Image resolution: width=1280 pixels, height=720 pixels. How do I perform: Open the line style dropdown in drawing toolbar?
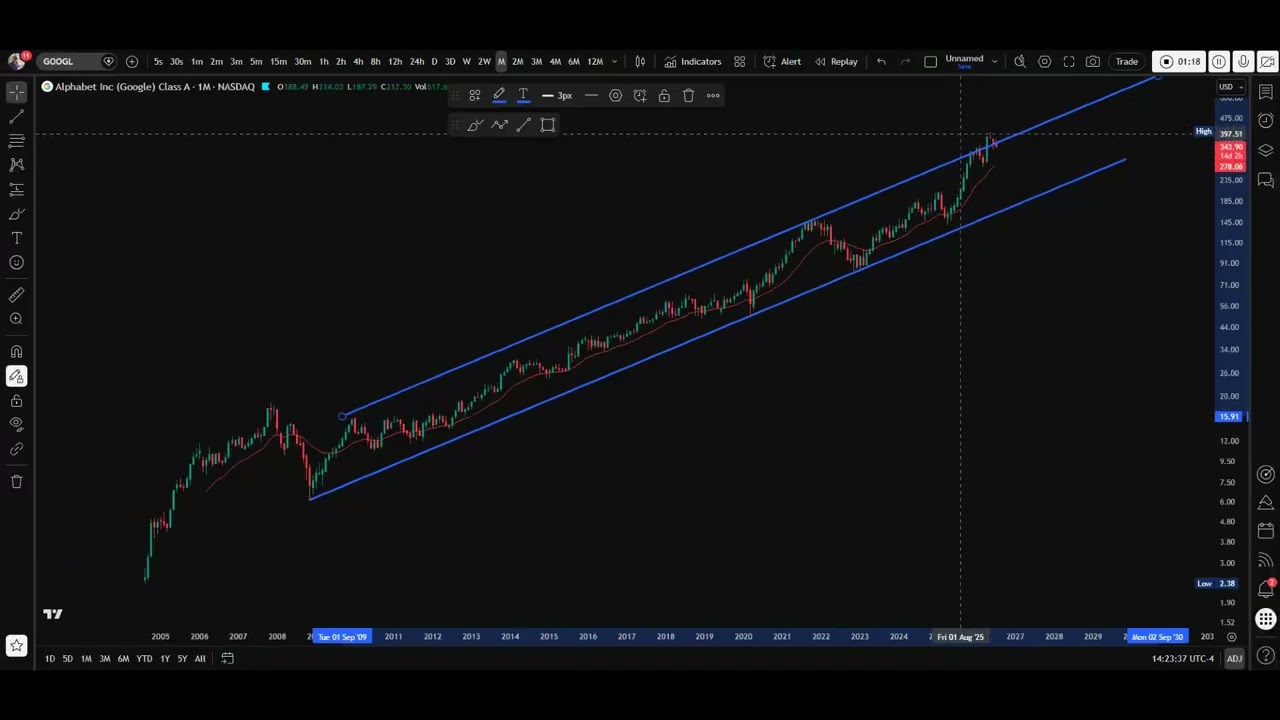tap(591, 96)
